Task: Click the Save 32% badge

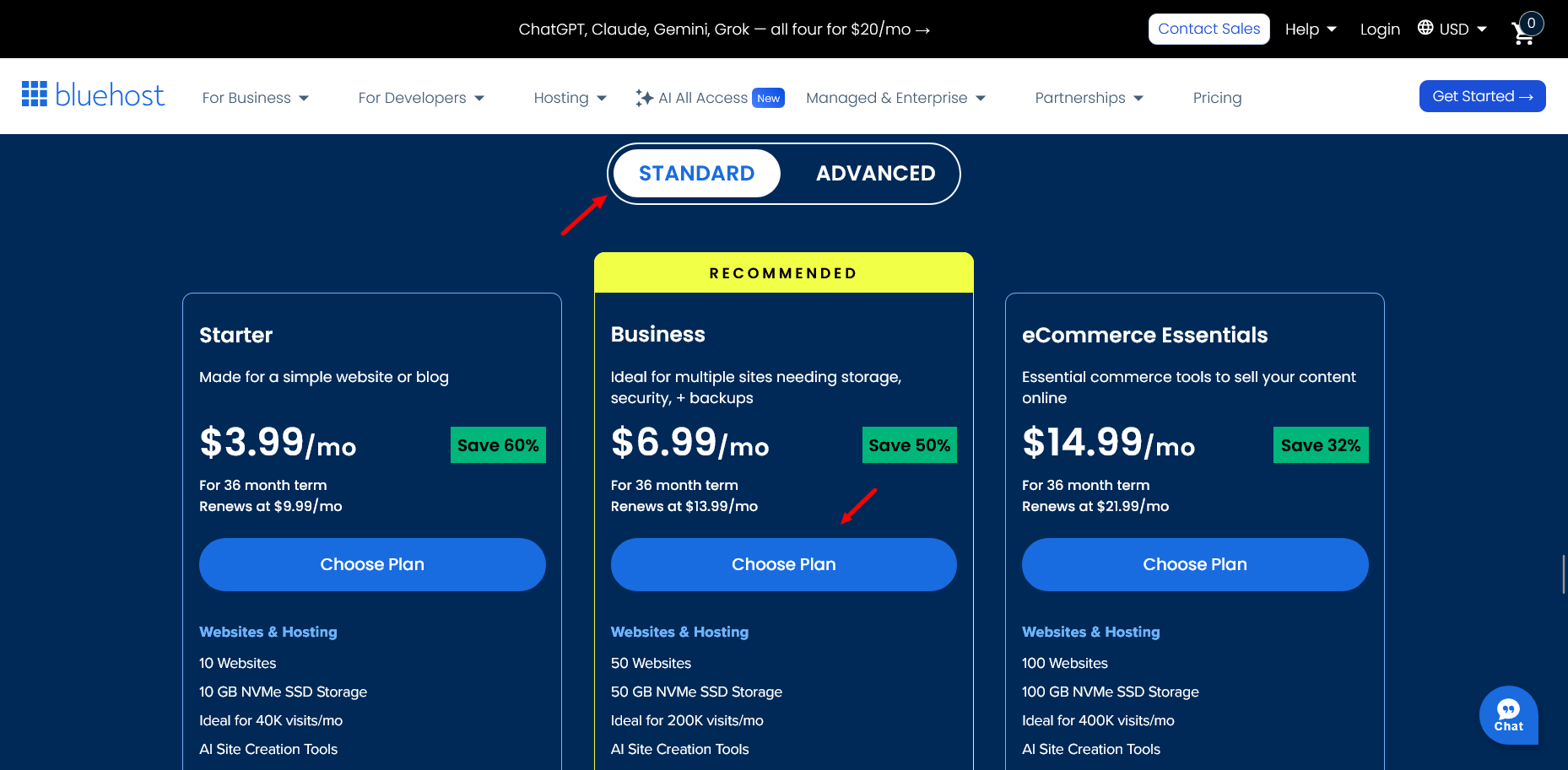Action: coord(1321,445)
